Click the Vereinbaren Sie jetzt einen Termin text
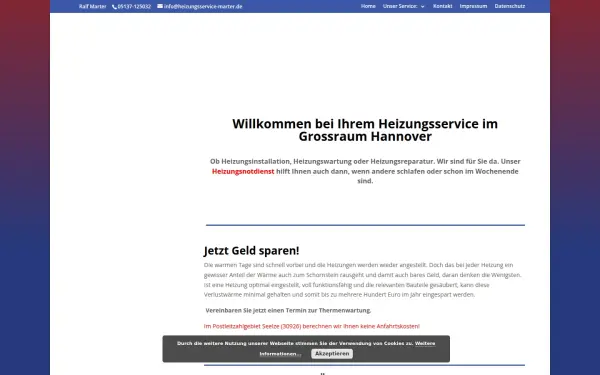 click(x=288, y=310)
